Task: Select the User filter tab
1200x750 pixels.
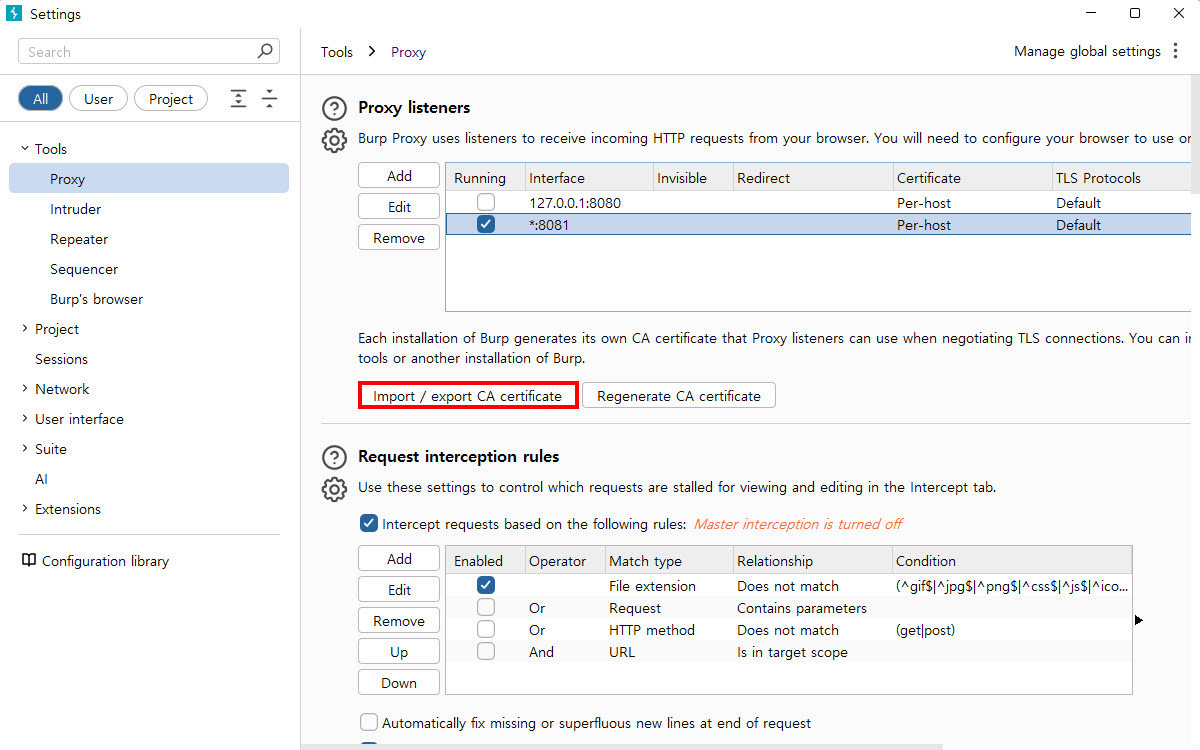Action: (98, 99)
